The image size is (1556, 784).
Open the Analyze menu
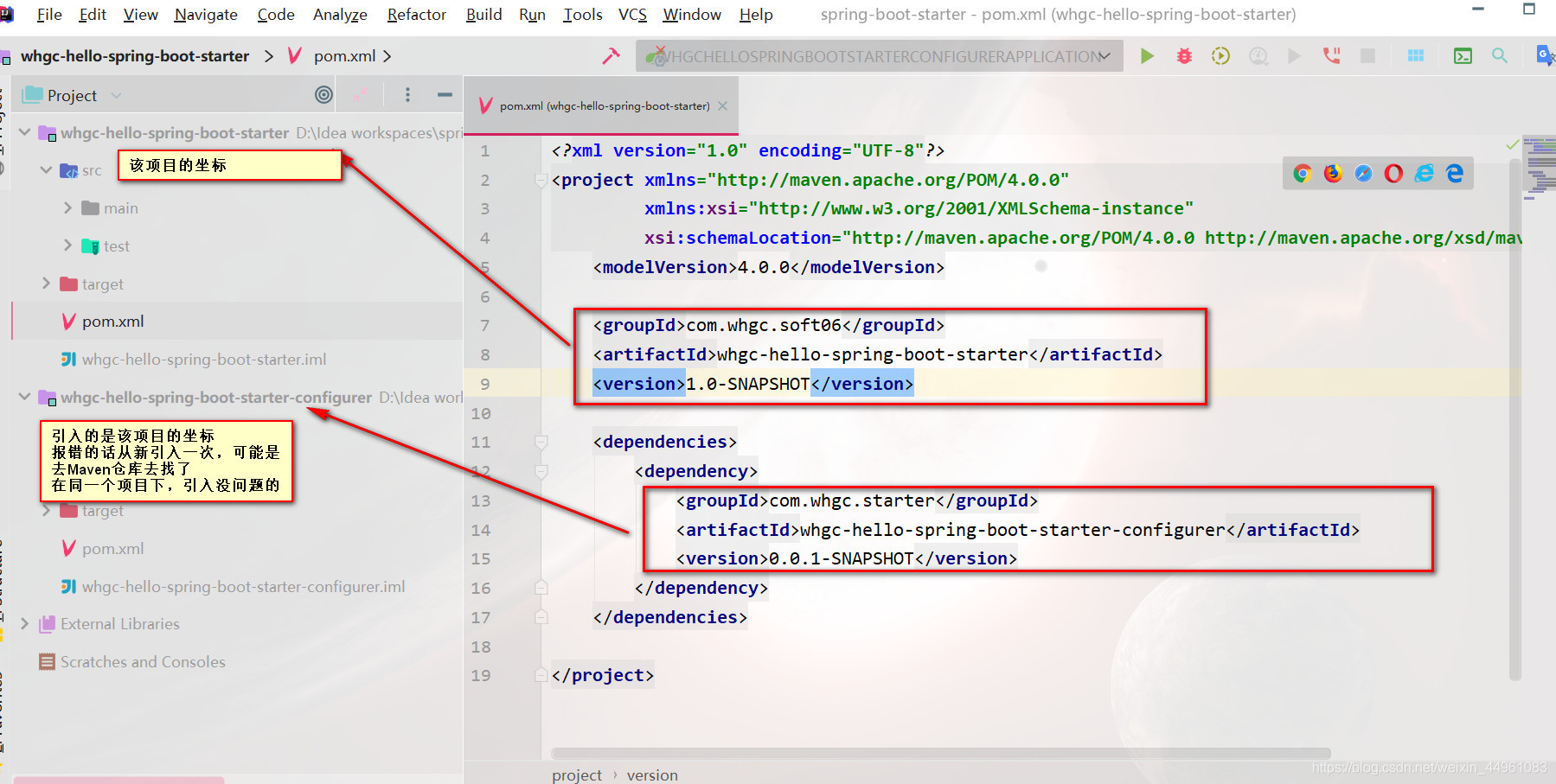tap(340, 15)
